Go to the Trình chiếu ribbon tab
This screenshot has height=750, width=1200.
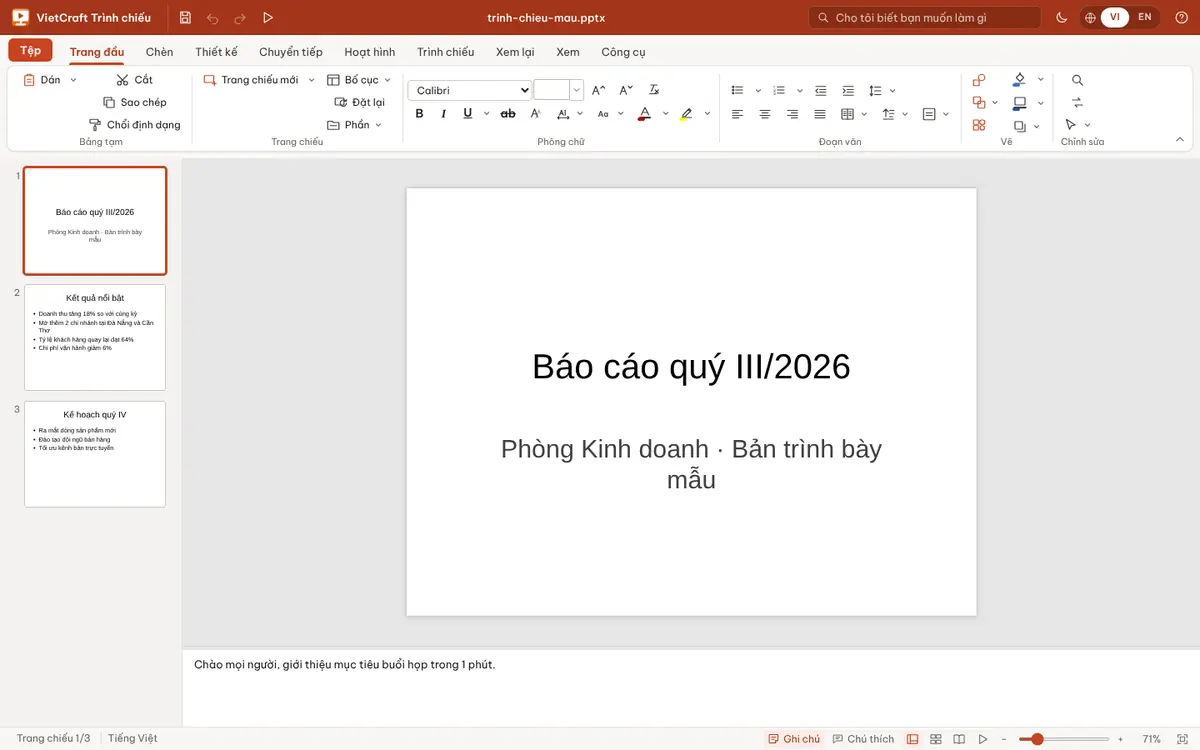pos(445,52)
